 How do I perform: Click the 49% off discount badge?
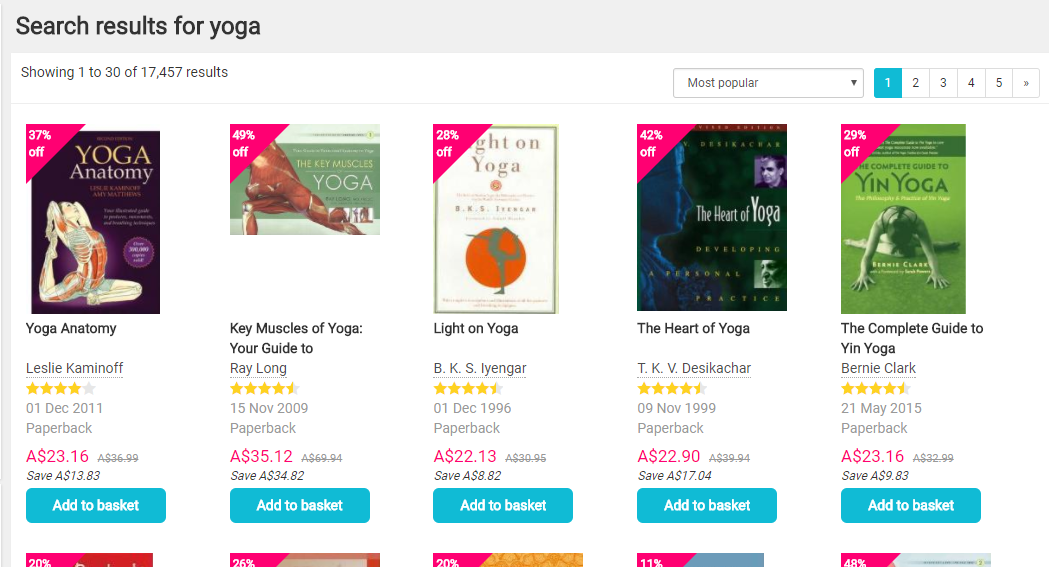coord(242,142)
